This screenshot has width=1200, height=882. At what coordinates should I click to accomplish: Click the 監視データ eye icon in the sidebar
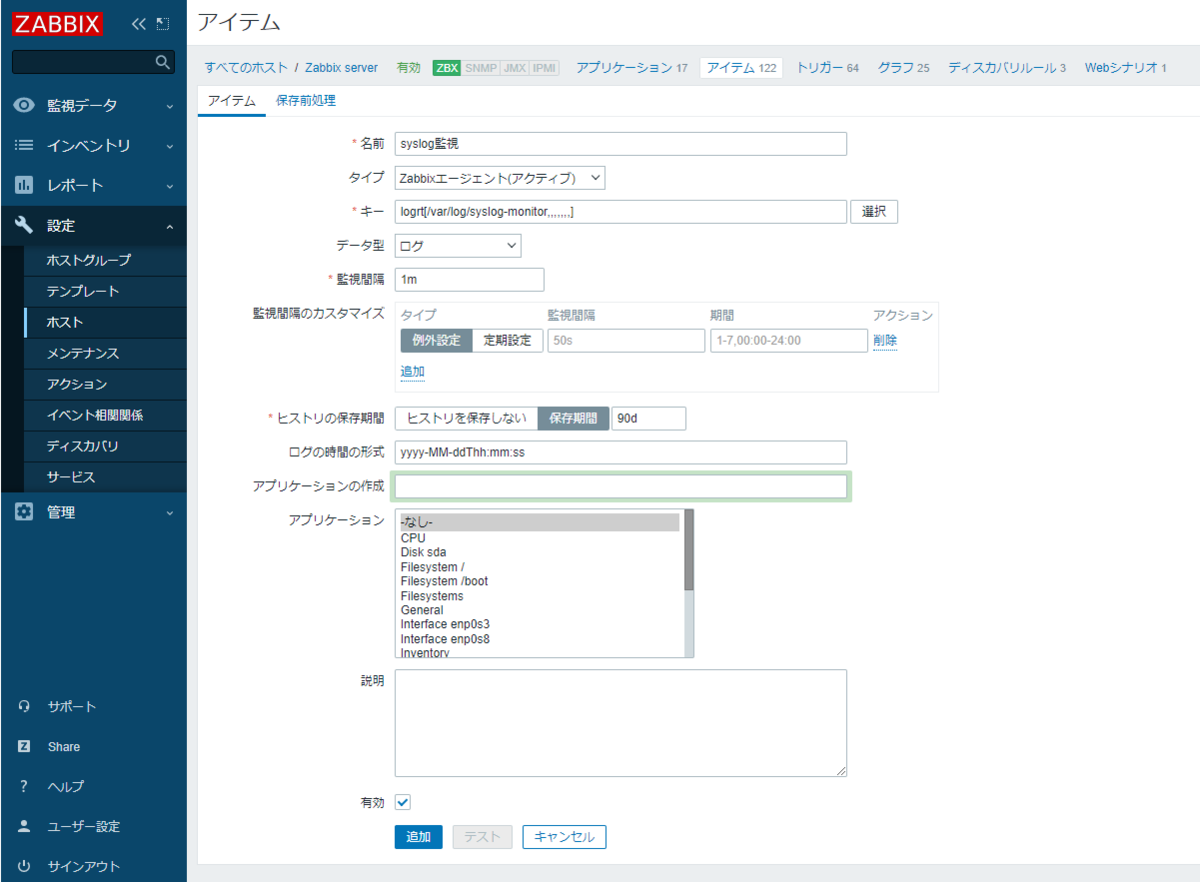click(24, 104)
